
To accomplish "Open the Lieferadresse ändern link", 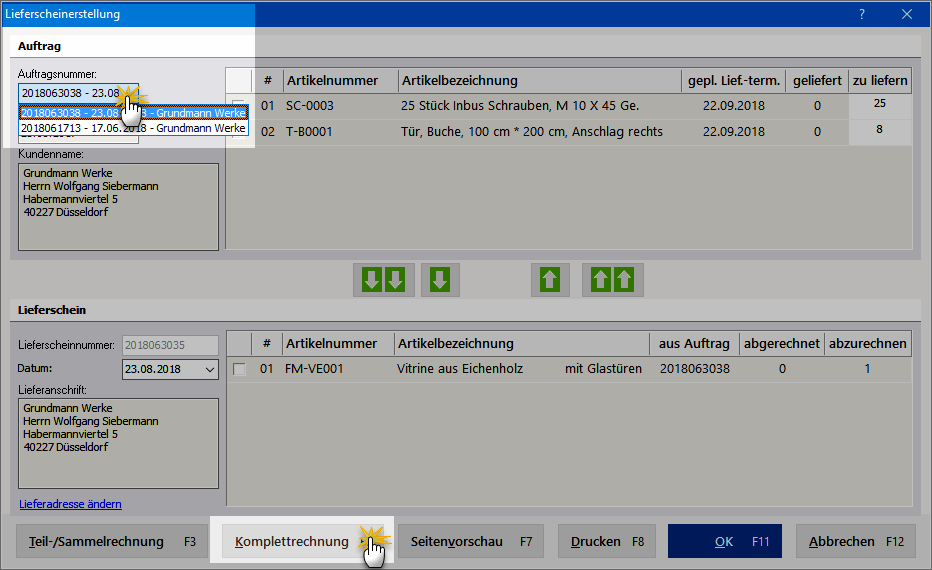I will point(70,504).
